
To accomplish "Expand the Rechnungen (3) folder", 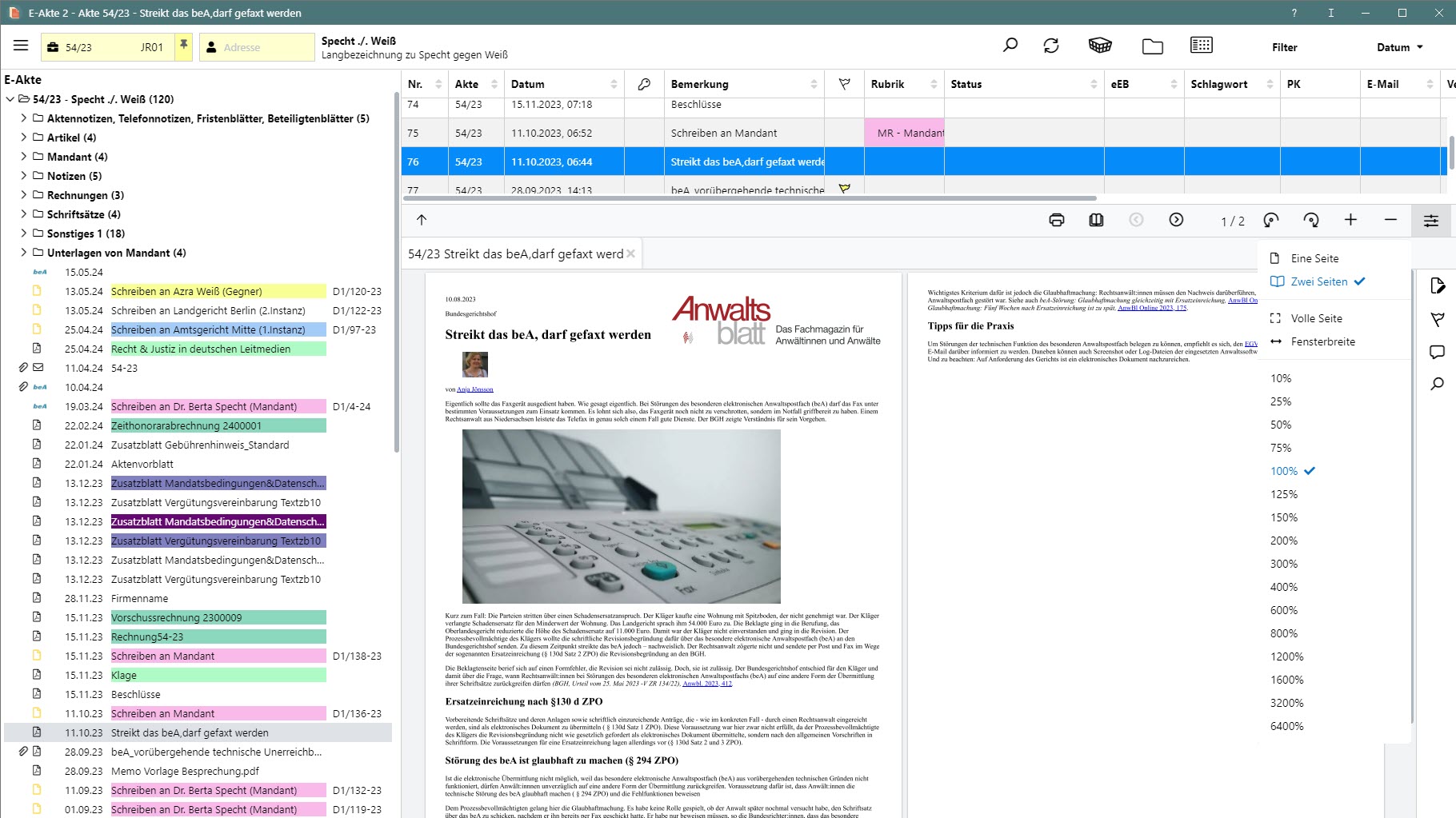I will [x=24, y=195].
